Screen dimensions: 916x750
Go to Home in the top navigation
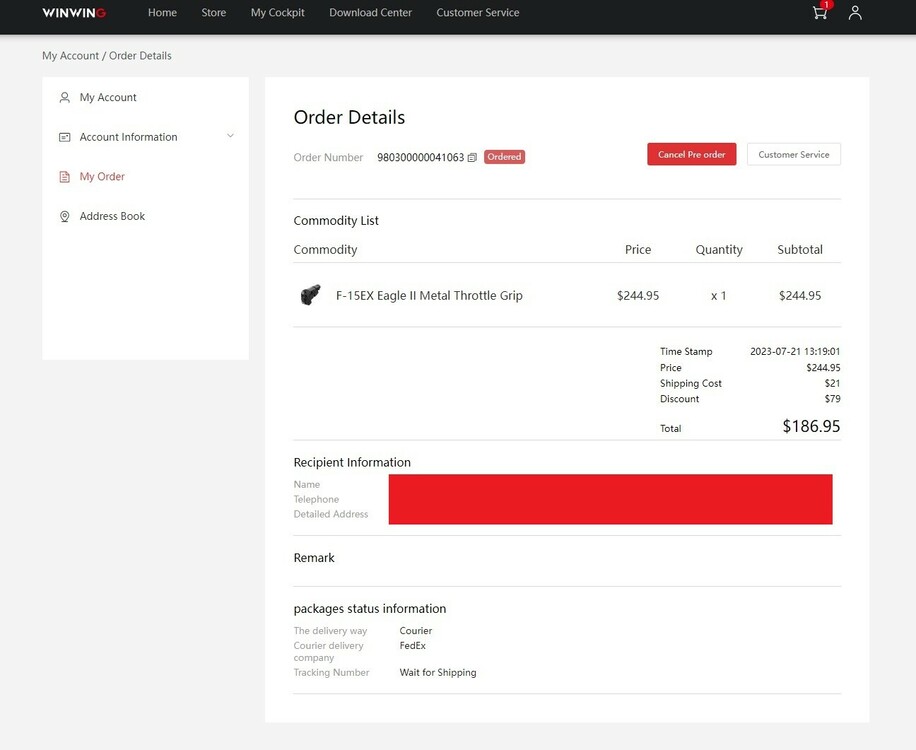[162, 12]
